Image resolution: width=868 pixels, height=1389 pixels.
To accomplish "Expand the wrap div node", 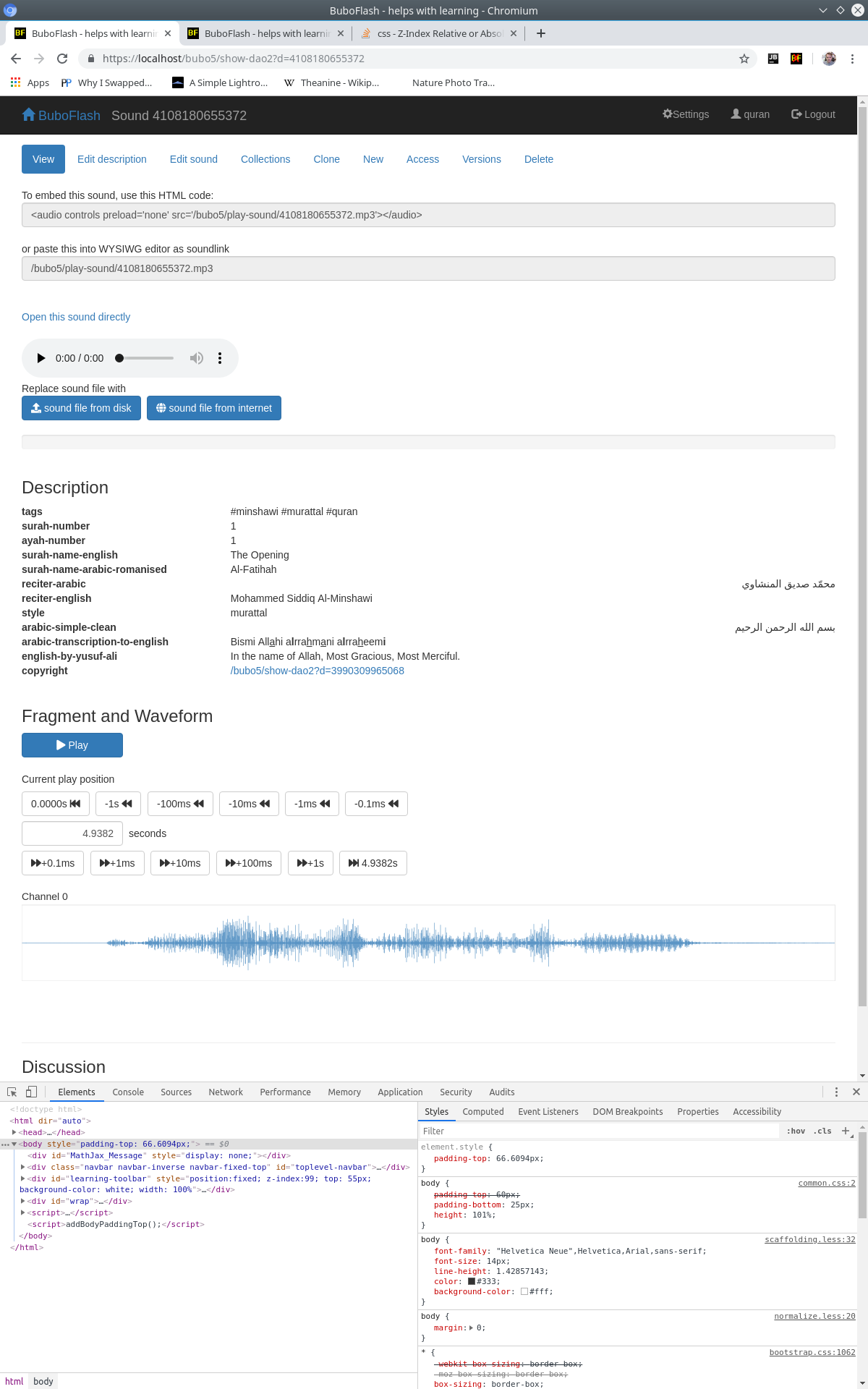I will pos(22,1202).
